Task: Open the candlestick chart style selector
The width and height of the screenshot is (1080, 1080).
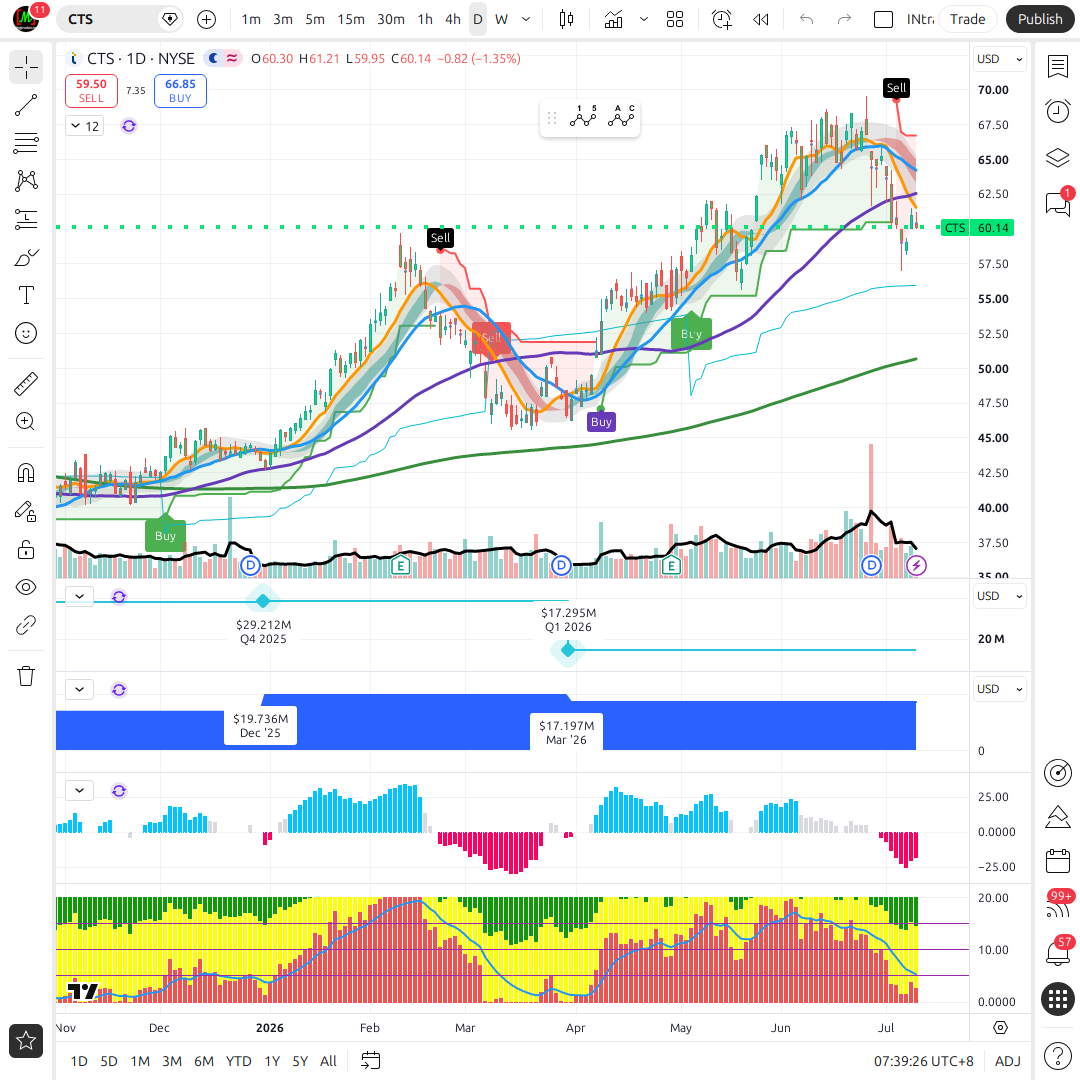Action: [x=566, y=19]
